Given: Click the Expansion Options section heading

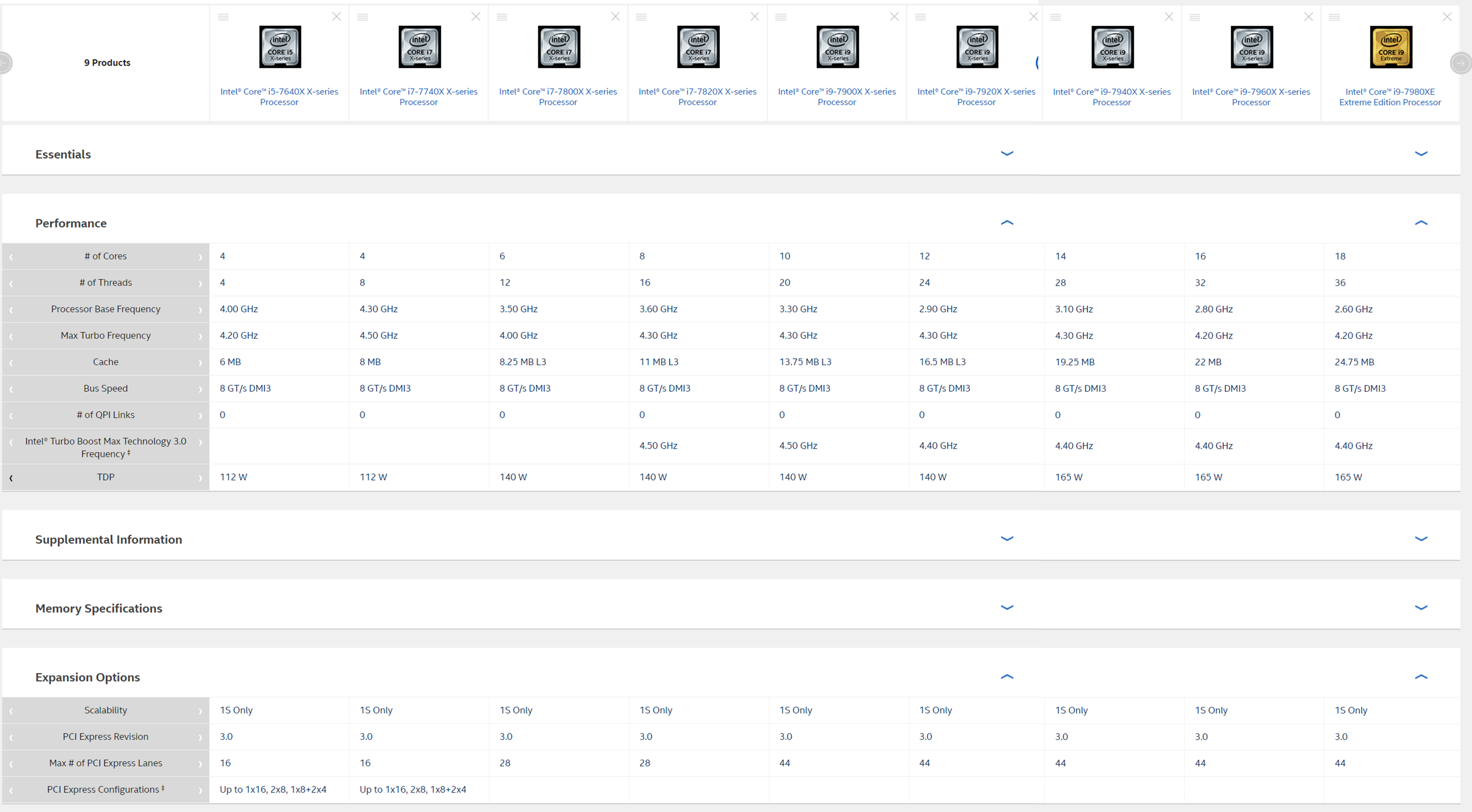Looking at the screenshot, I should tap(87, 677).
